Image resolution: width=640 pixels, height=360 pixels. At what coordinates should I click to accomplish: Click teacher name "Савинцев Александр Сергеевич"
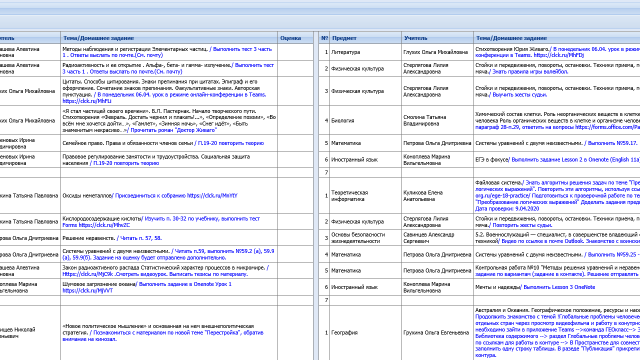[429, 238]
